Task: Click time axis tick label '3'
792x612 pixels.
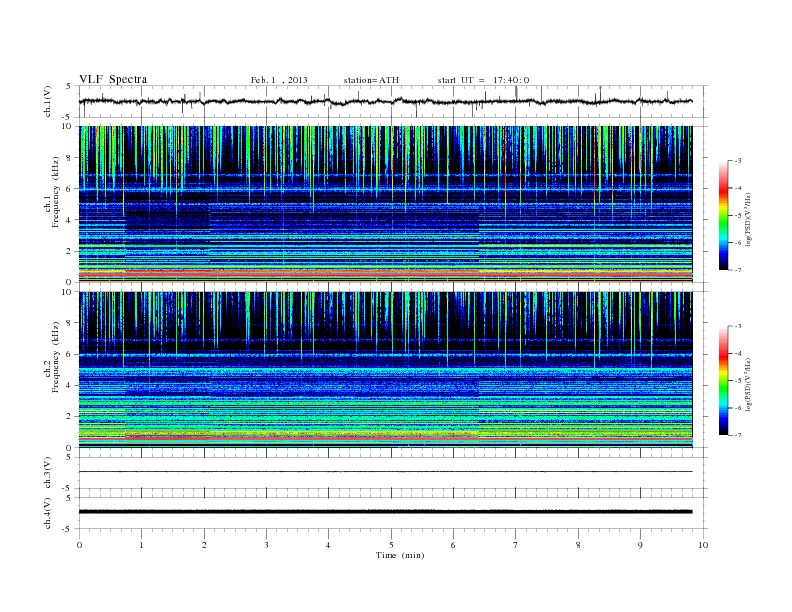Action: (266, 545)
